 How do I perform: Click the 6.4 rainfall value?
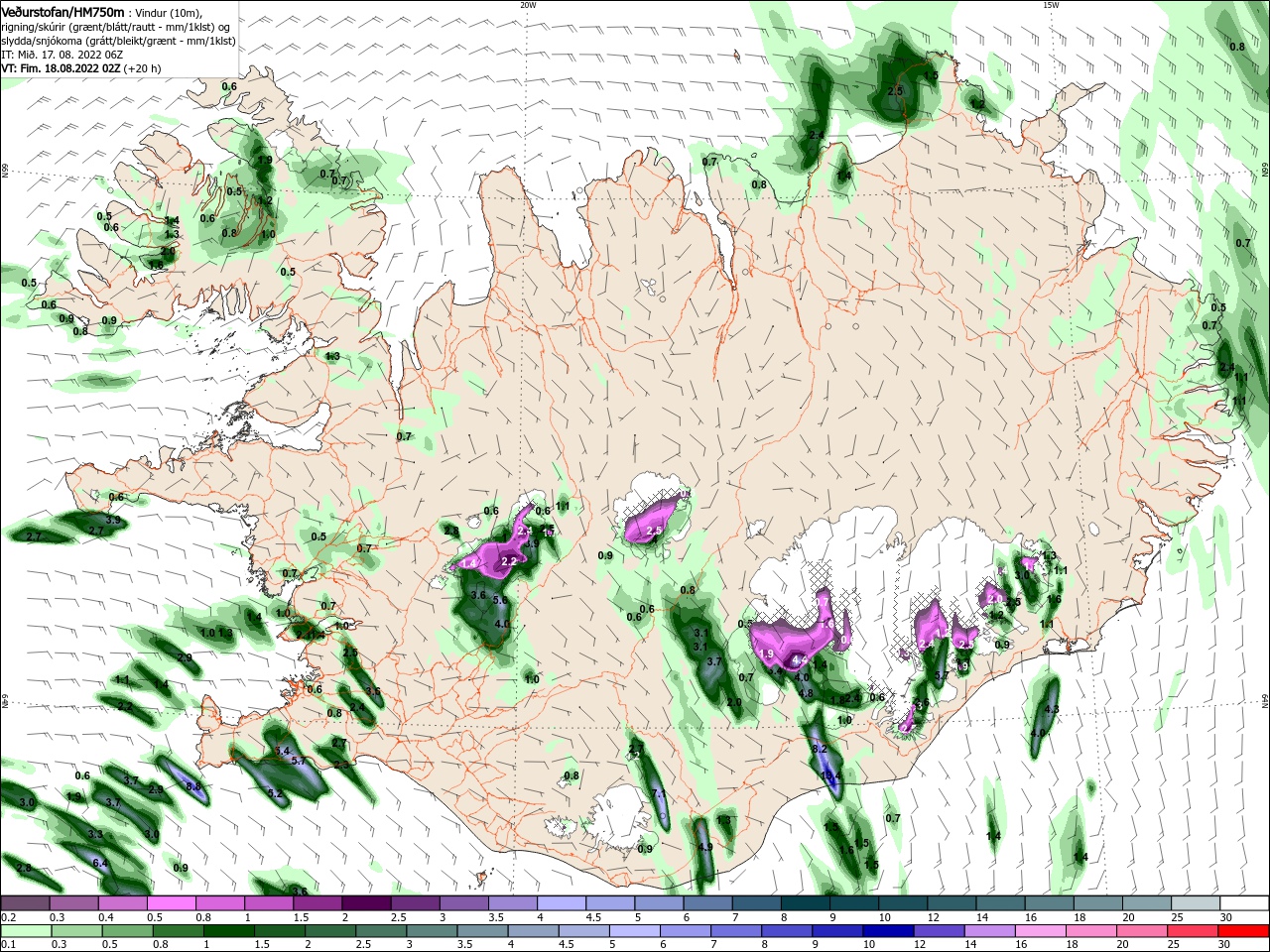99,864
